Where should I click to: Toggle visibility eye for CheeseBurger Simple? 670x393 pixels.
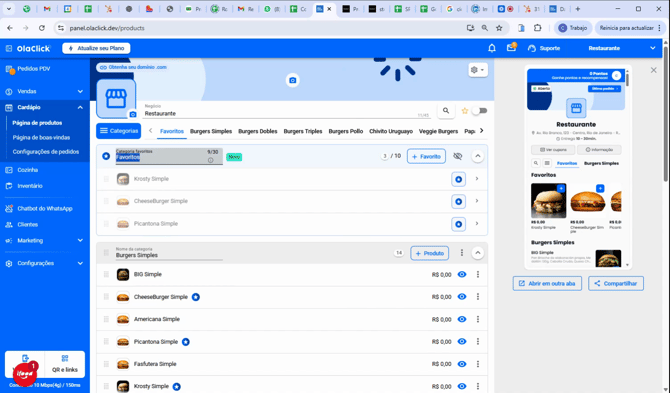[462, 296]
